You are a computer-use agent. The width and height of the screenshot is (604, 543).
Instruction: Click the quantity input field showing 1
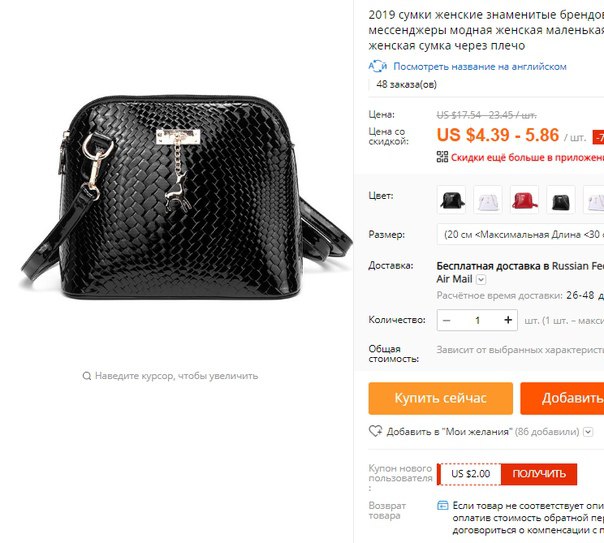pyautogui.click(x=477, y=320)
